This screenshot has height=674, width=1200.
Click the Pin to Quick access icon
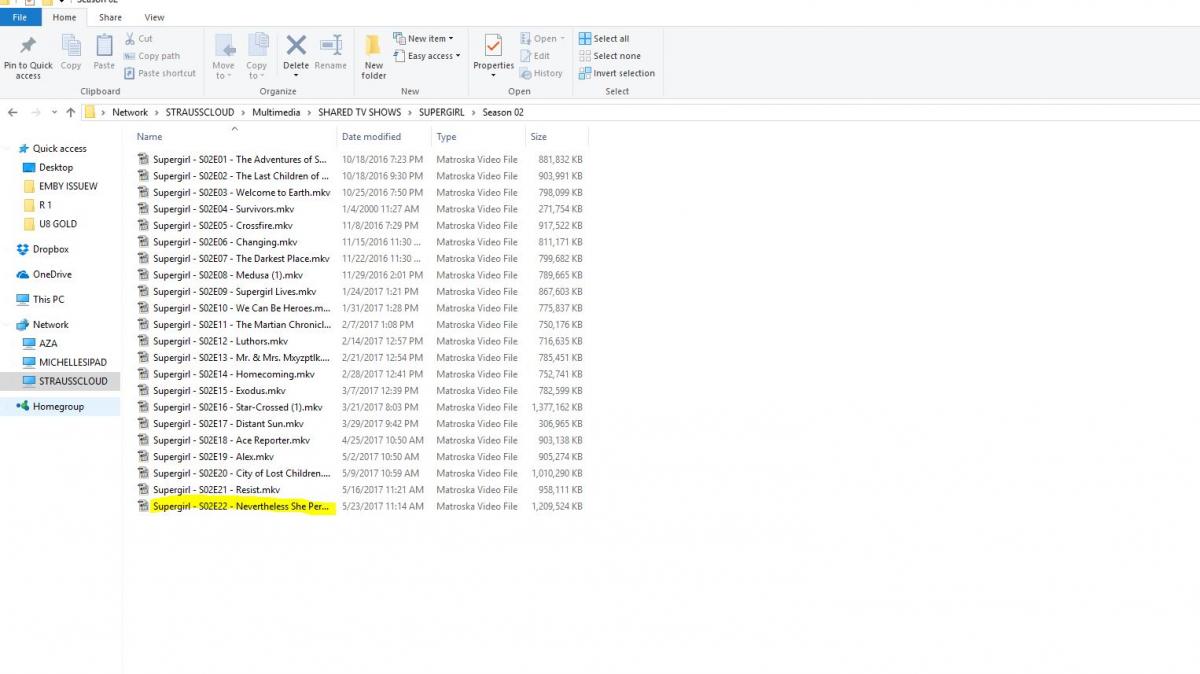(x=28, y=46)
